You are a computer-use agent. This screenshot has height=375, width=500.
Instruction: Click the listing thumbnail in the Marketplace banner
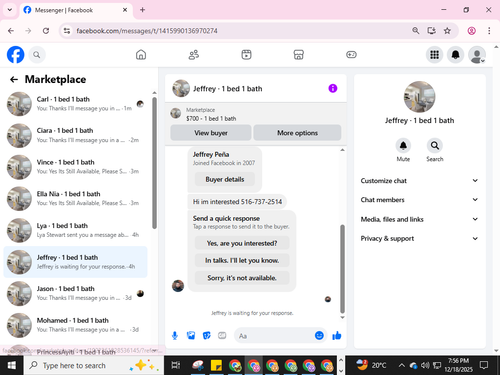point(176,113)
